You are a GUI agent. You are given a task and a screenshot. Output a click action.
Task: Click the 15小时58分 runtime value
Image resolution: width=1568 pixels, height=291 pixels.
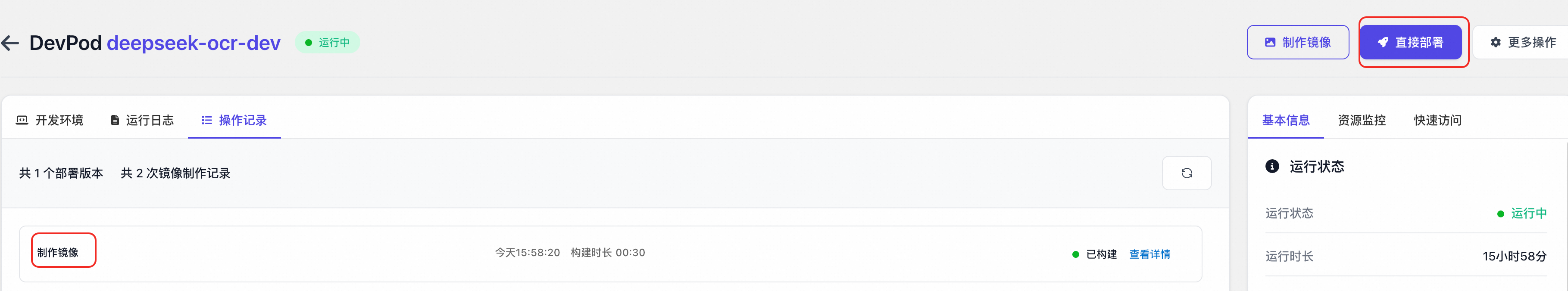tap(1514, 256)
